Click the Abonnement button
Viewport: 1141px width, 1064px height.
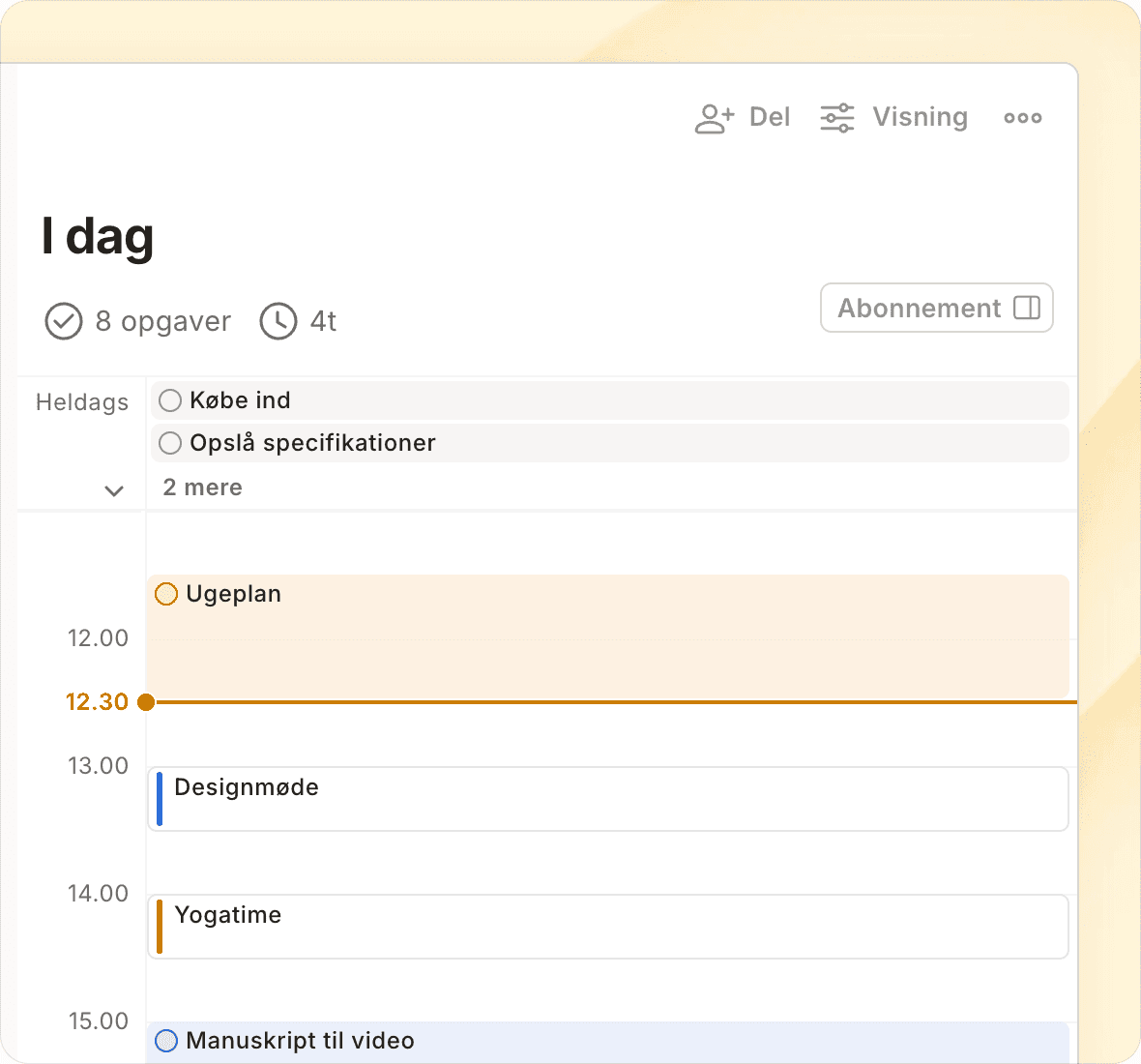(919, 308)
